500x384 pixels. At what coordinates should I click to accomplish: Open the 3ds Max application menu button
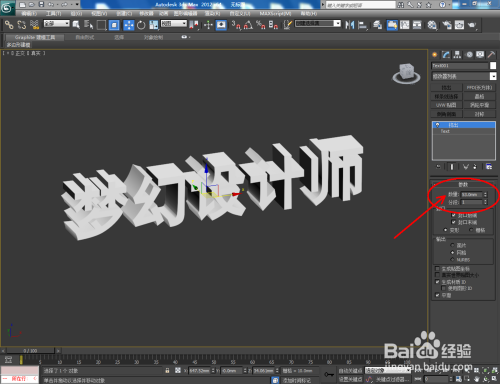tap(7, 7)
